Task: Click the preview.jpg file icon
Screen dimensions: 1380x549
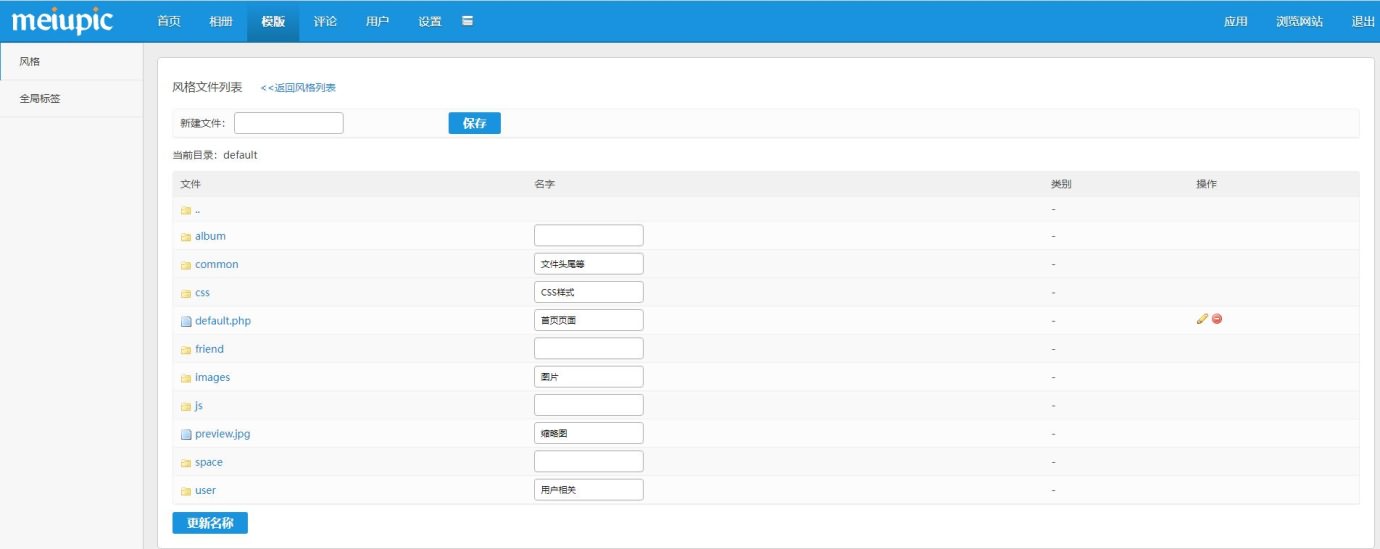Action: 185,434
